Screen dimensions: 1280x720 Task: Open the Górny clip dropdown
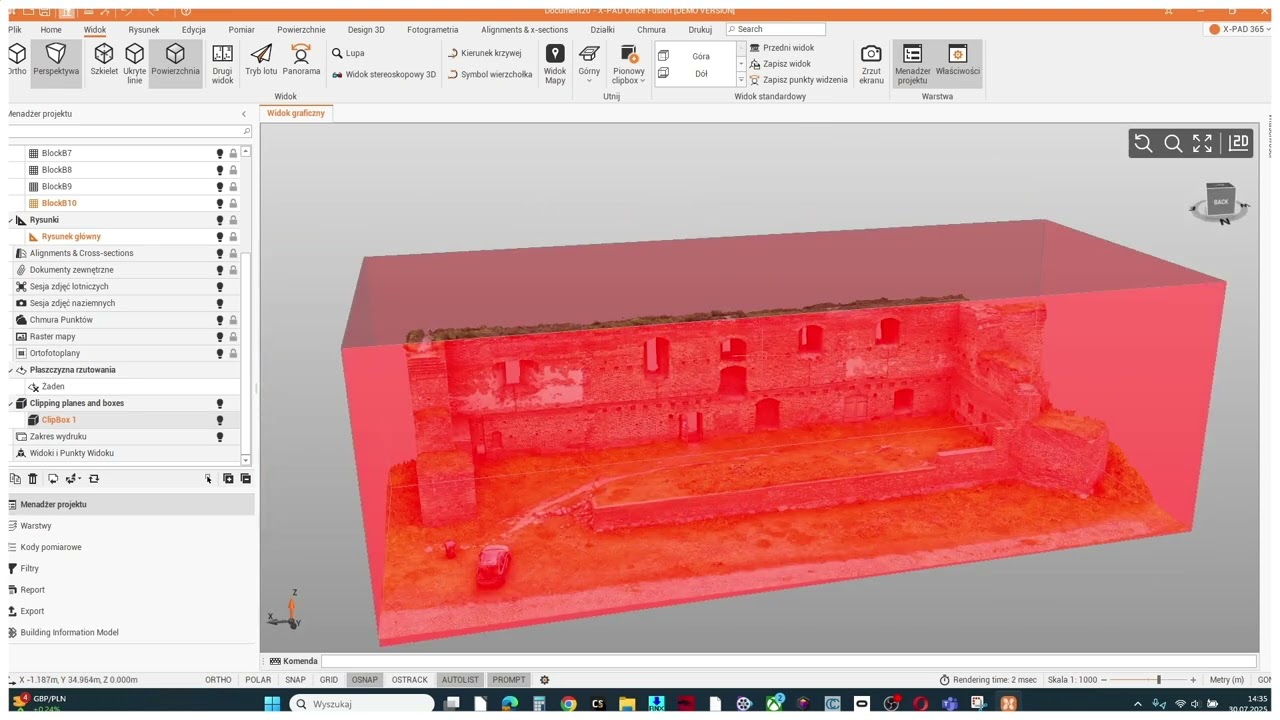click(589, 63)
